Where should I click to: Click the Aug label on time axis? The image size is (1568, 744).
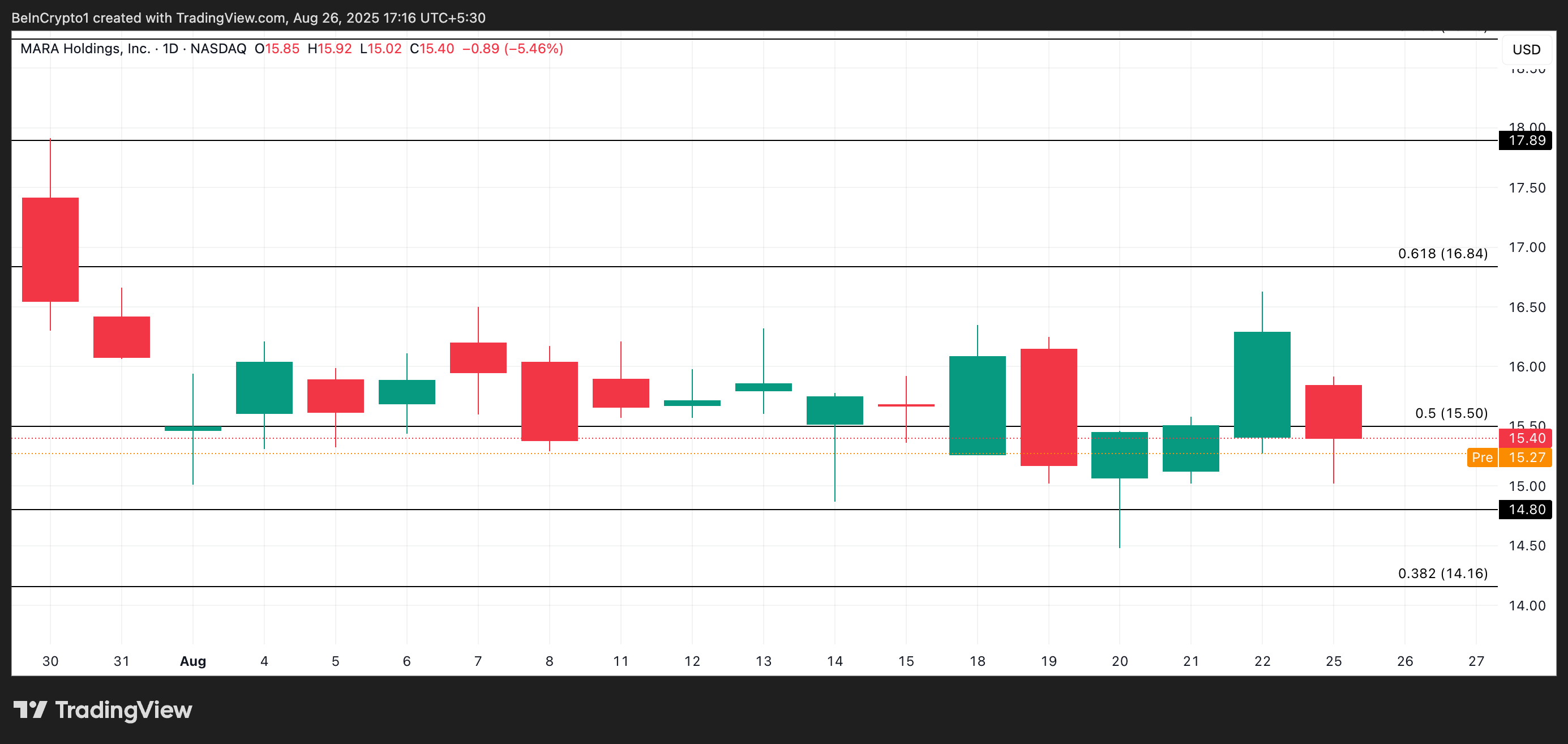tap(193, 661)
